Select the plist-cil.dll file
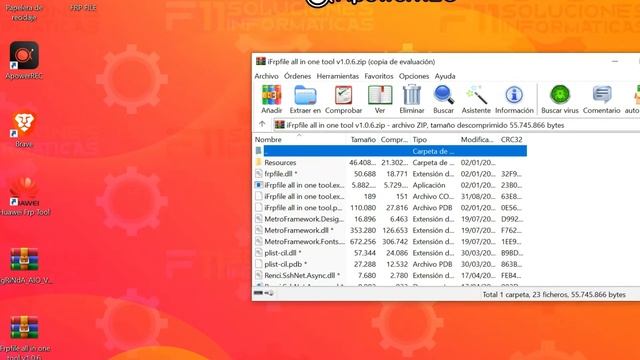Image resolution: width=640 pixels, height=360 pixels. (x=390, y=253)
